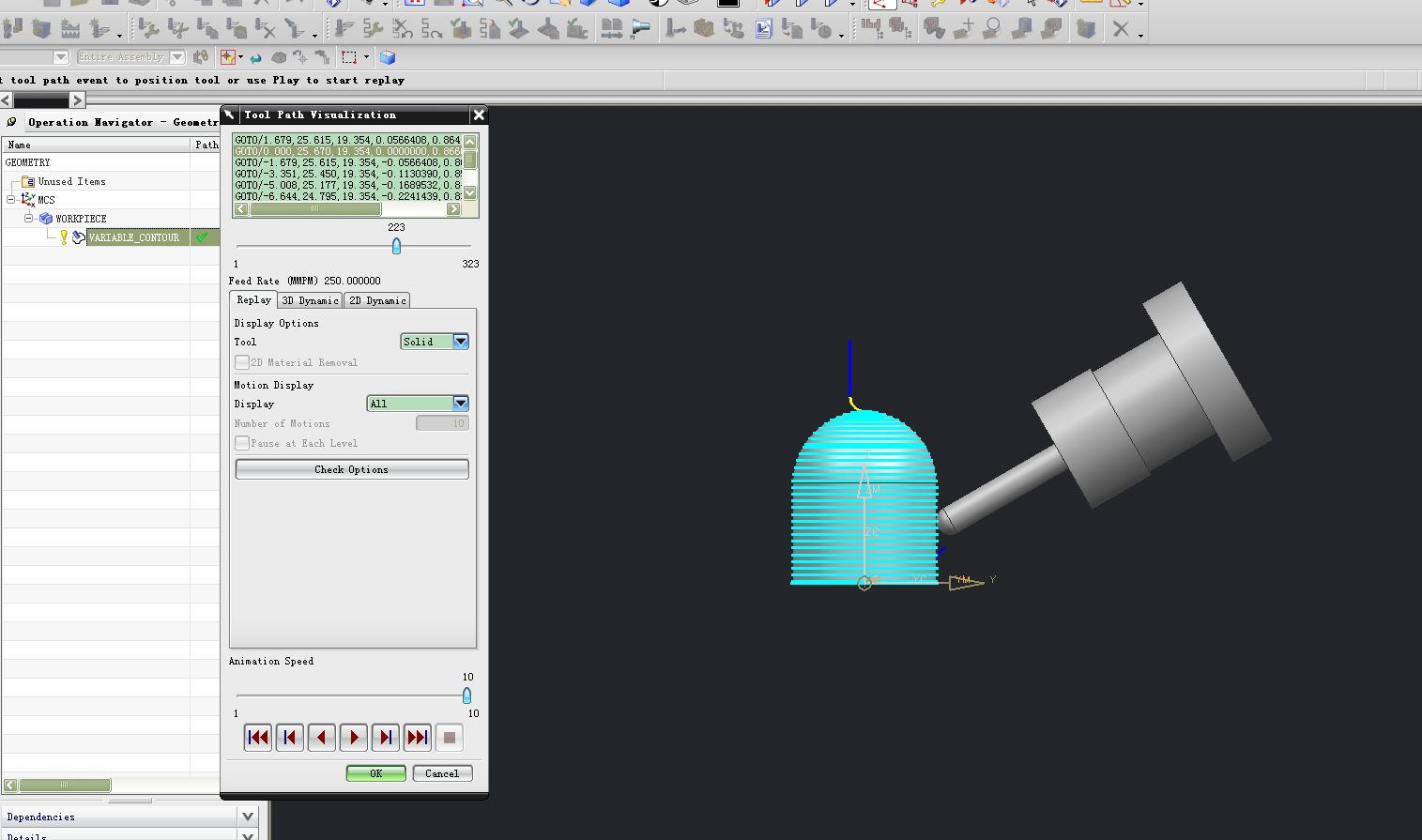
Task: Click the dashed rectangle selection icon
Action: (349, 57)
